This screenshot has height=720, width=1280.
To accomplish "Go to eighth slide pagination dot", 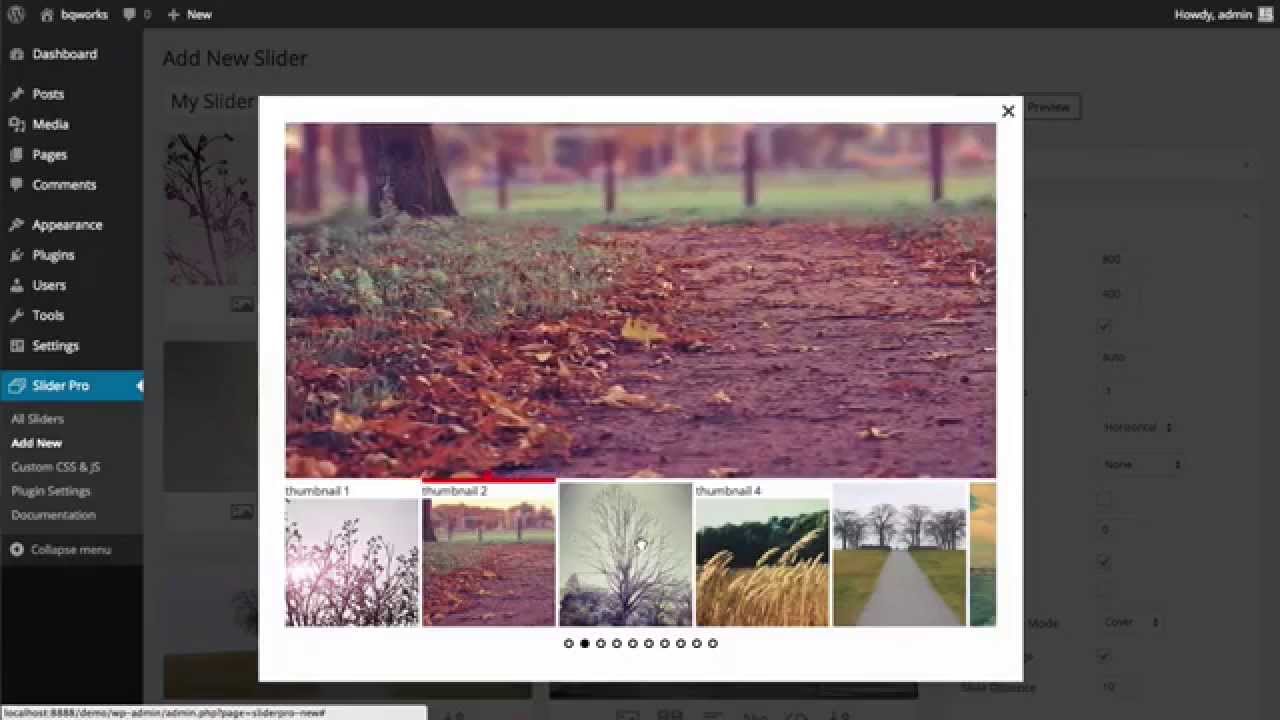I will [x=681, y=644].
